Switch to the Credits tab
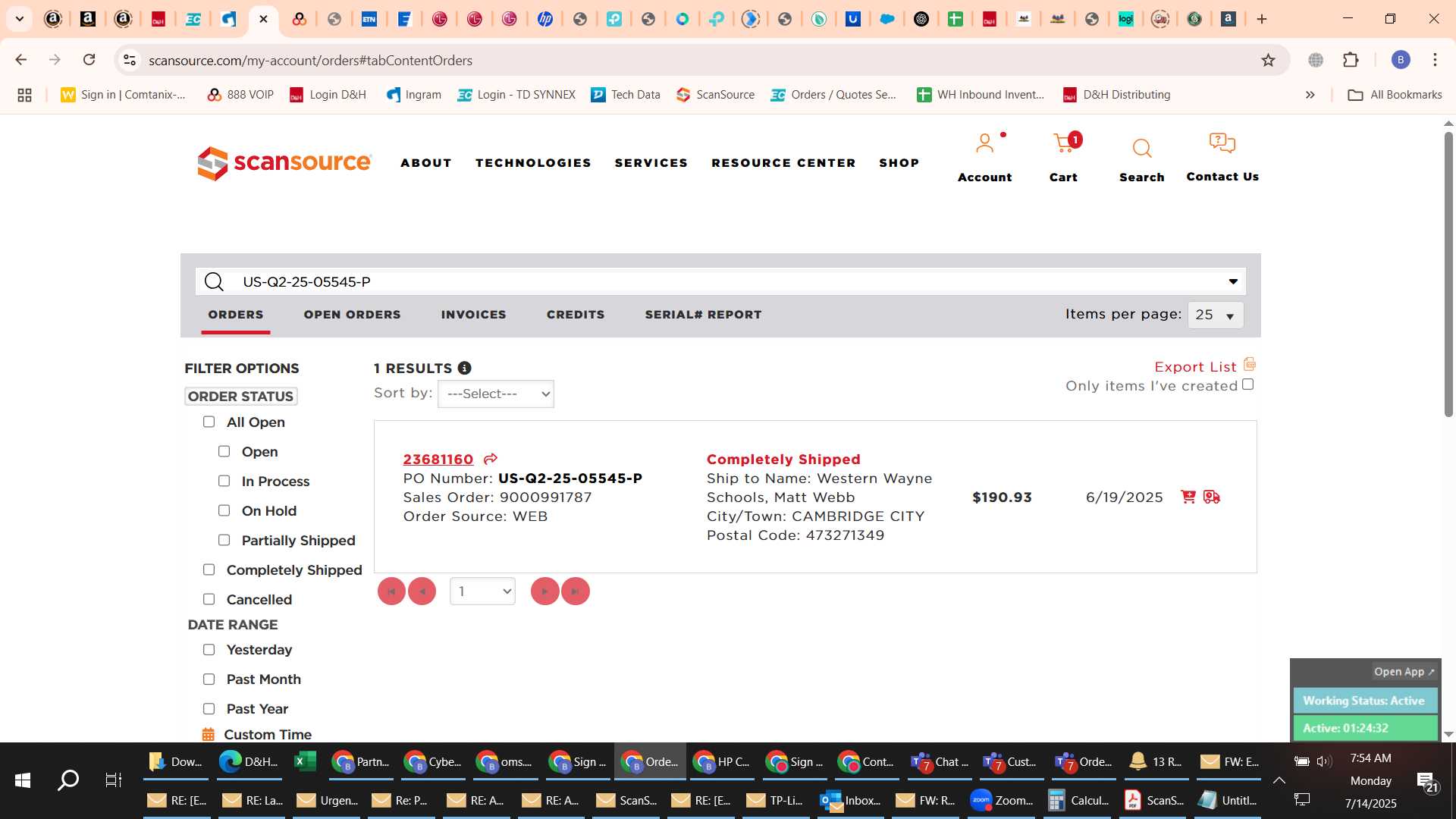 coord(576,315)
